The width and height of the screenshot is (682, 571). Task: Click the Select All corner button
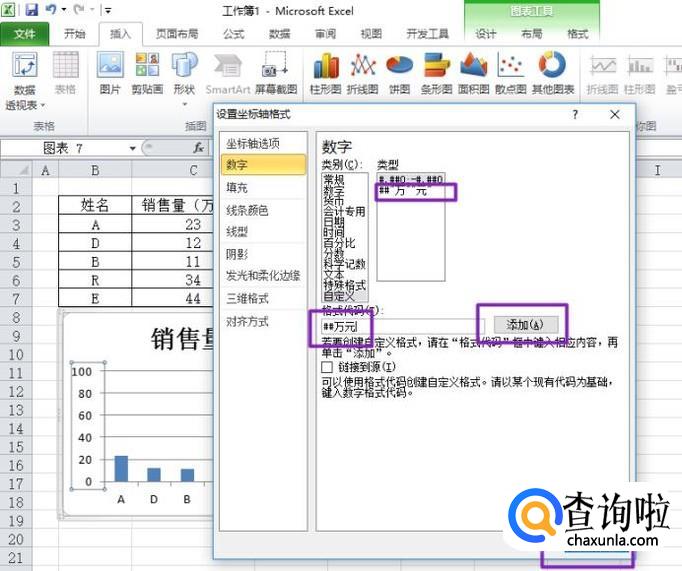pyautogui.click(x=16, y=170)
